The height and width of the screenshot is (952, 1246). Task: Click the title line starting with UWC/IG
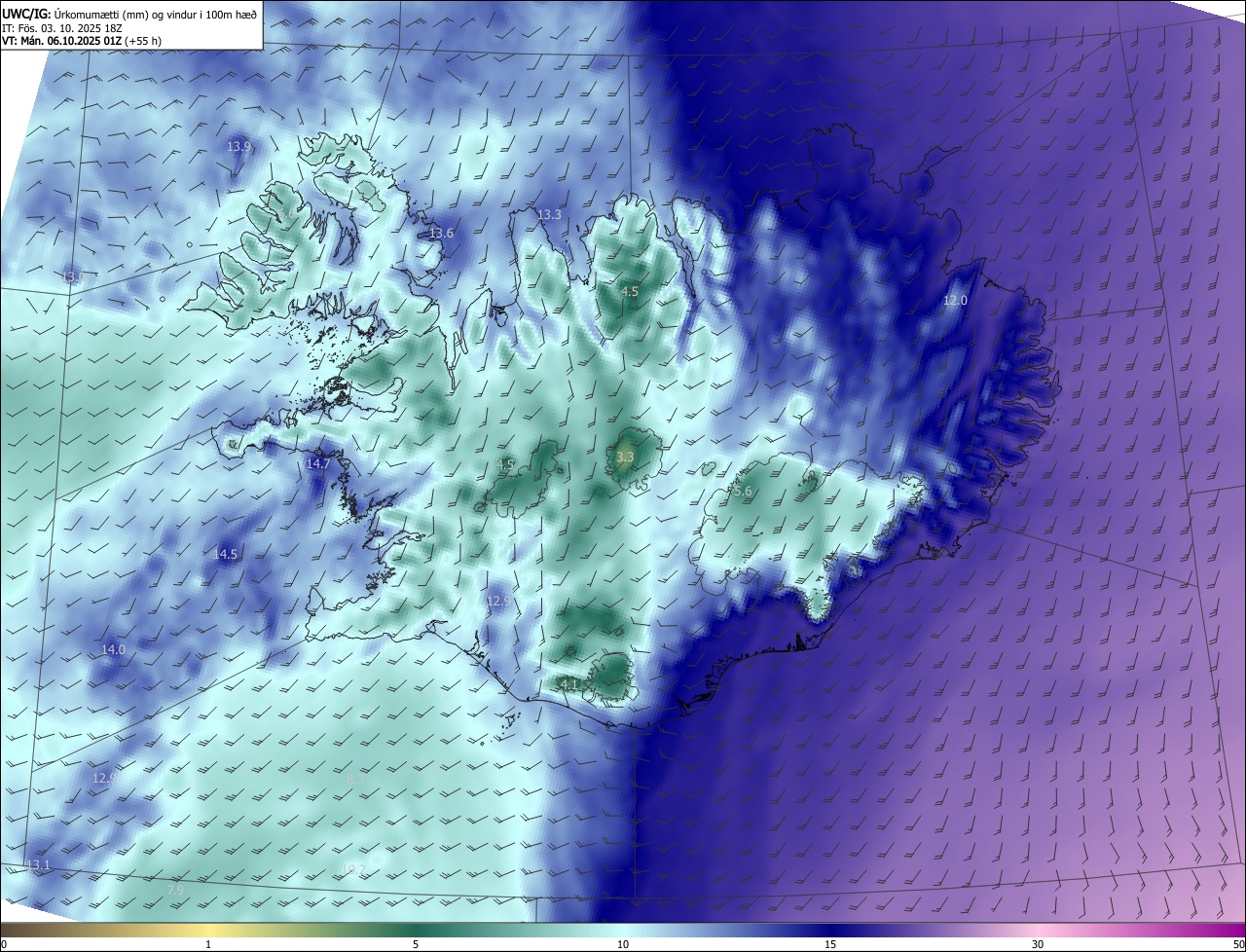(129, 13)
